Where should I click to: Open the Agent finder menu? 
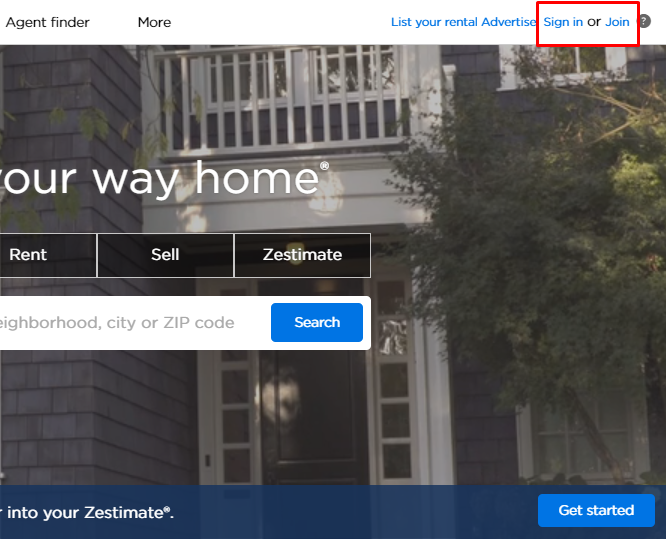pos(48,22)
